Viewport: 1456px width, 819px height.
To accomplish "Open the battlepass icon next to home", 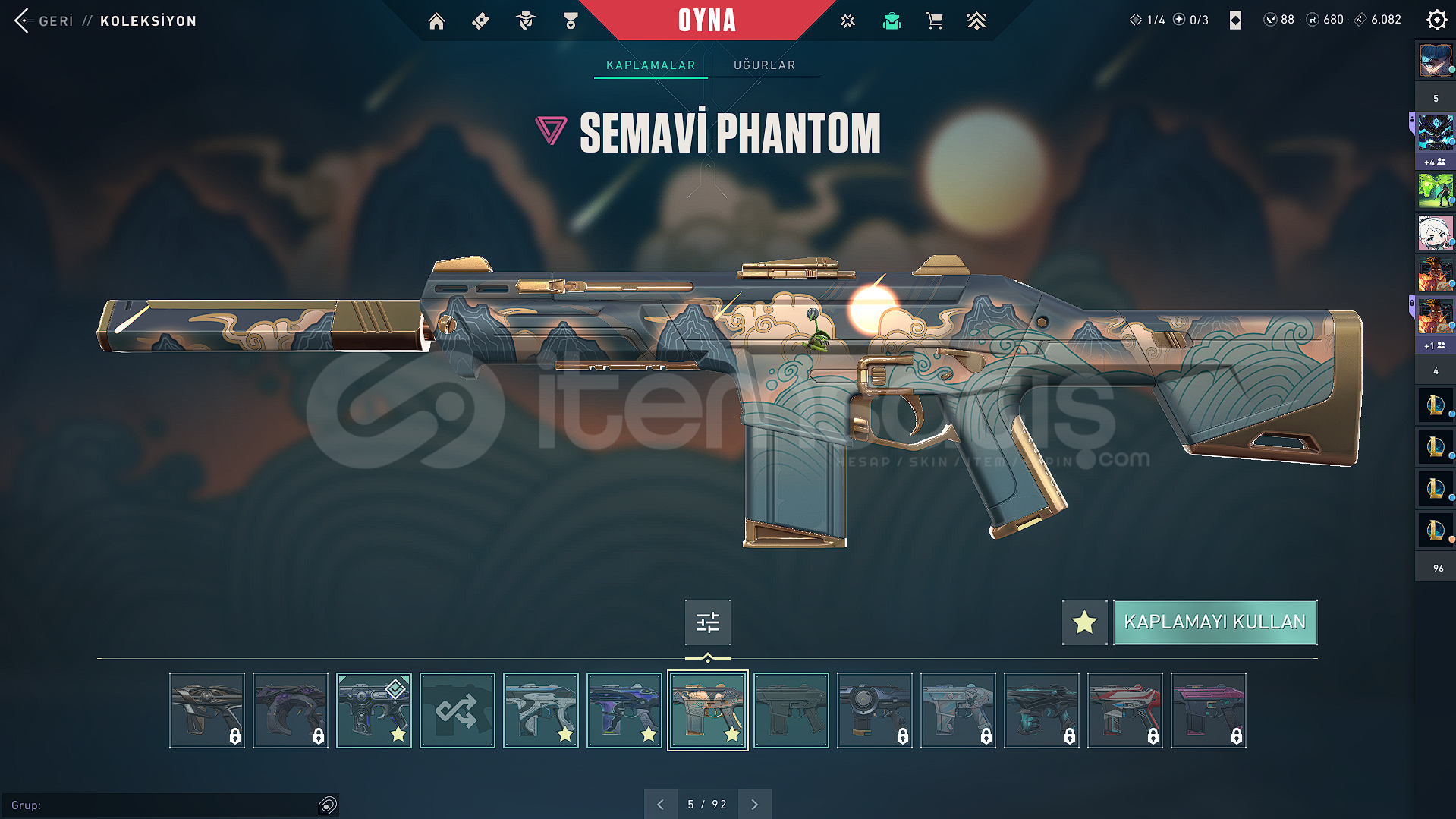I will 480,21.
